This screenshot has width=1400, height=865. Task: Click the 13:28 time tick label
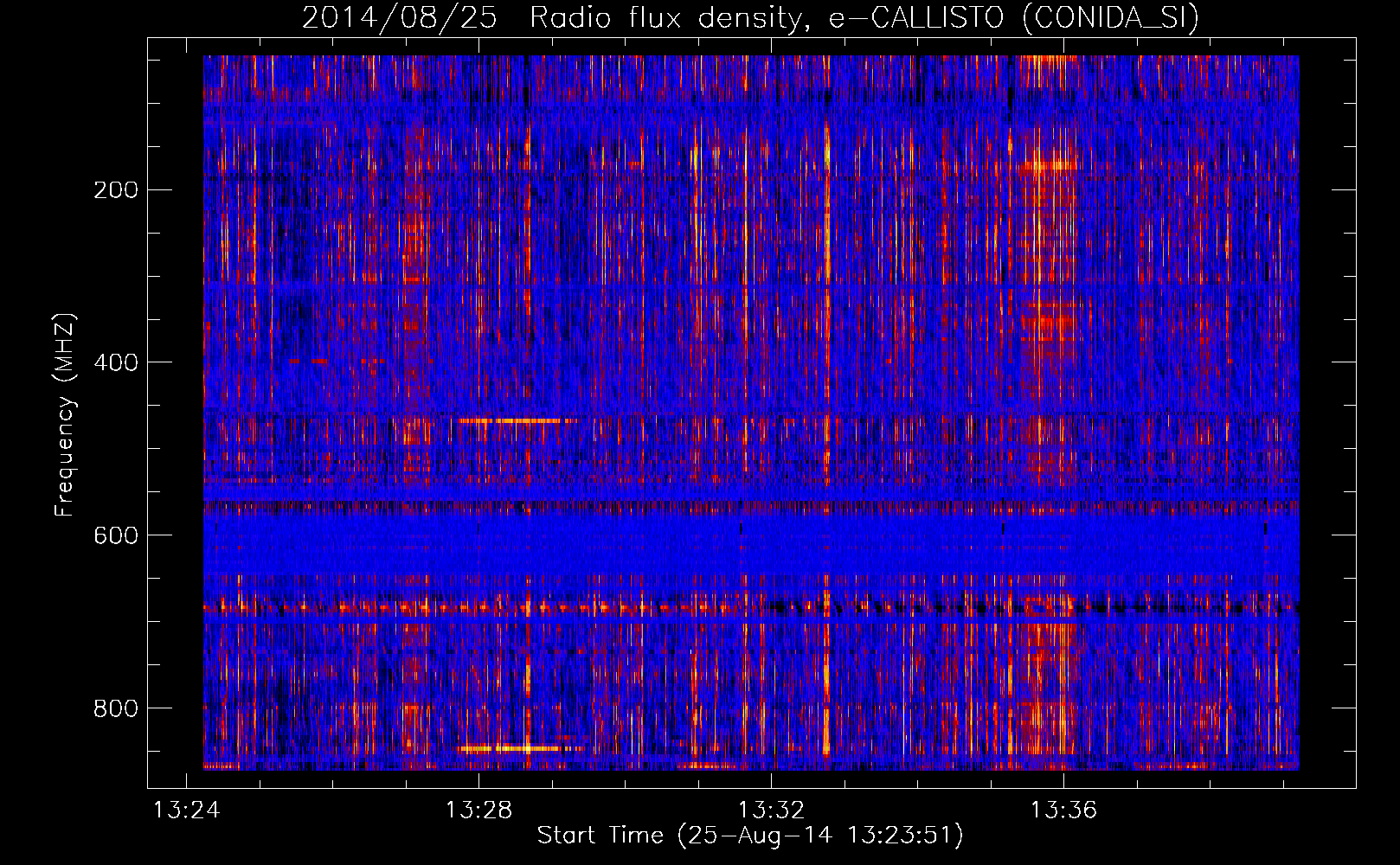click(478, 810)
